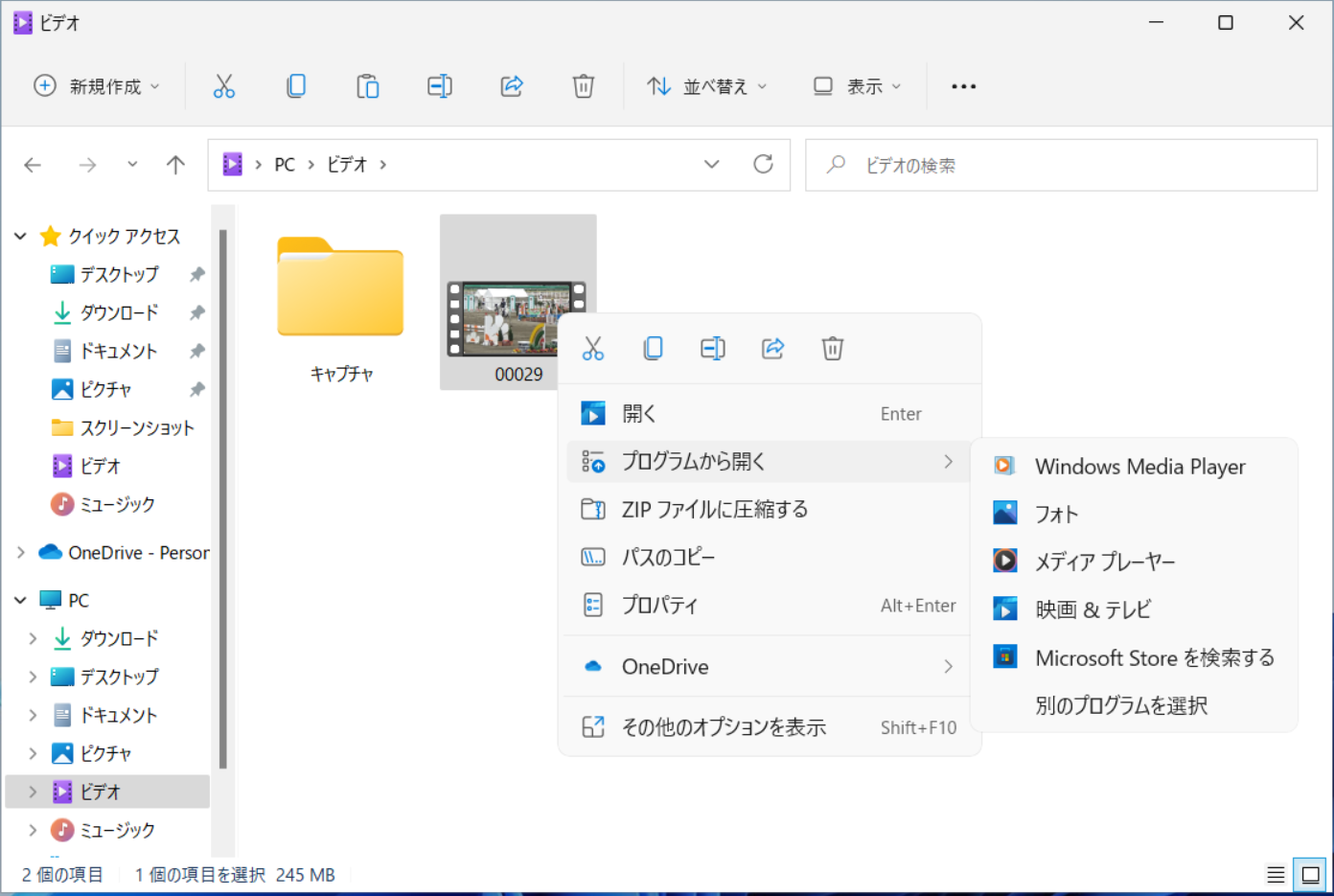Viewport: 1334px width, 896px height.
Task: Click 開く in the context menu
Action: (770, 414)
